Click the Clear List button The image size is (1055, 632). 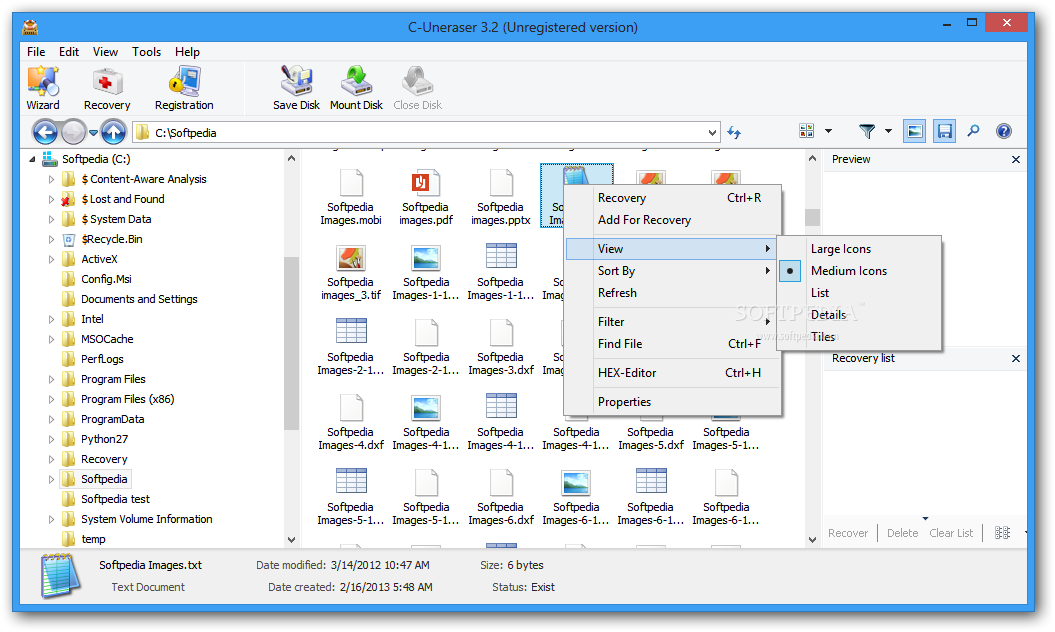click(951, 533)
